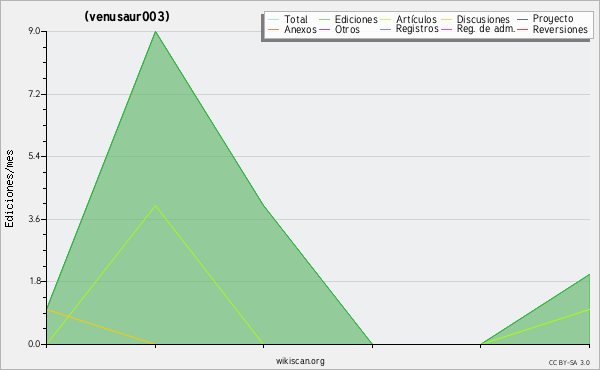Click the light-blue Total legend line swatch

(274, 19)
